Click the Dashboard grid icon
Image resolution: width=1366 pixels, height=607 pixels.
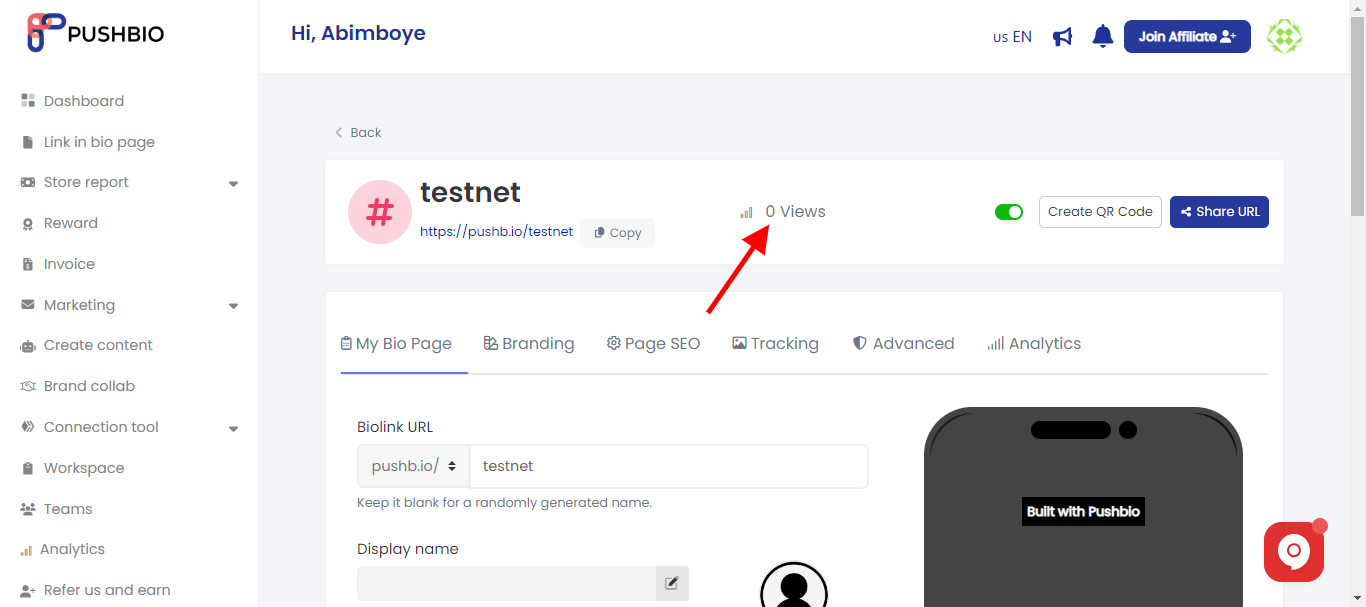pyautogui.click(x=28, y=101)
